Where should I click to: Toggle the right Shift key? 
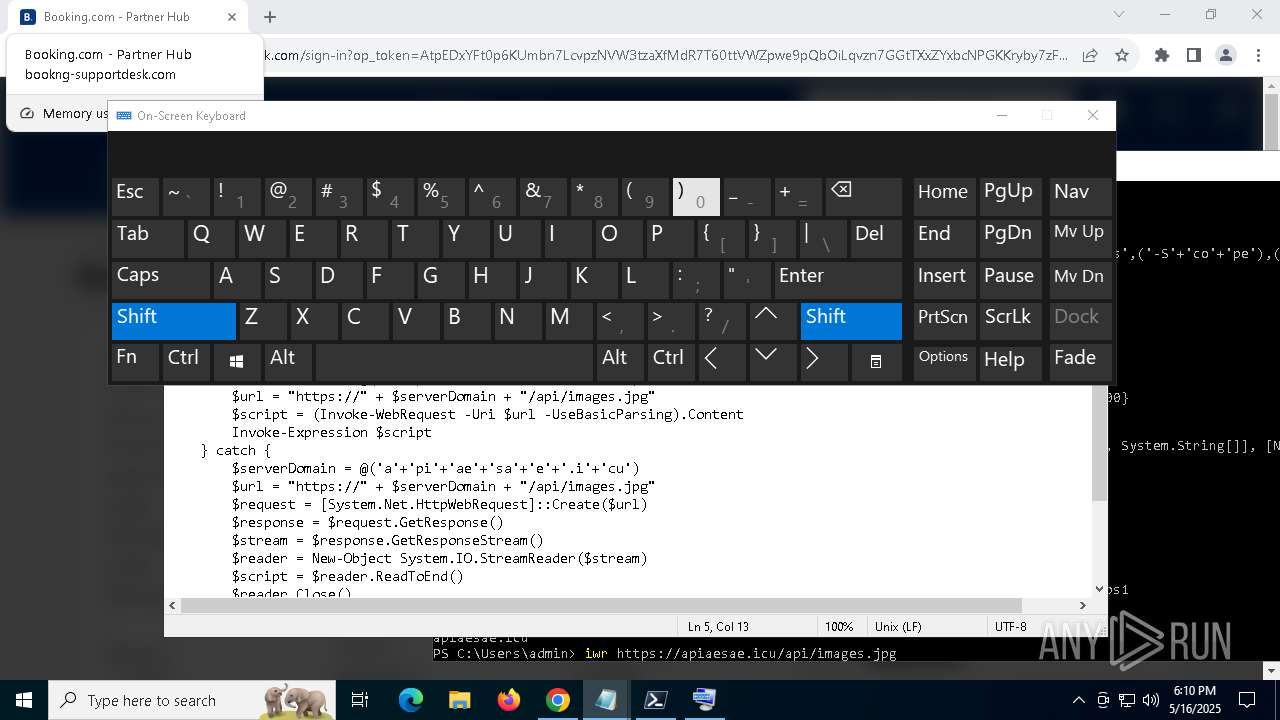851,320
